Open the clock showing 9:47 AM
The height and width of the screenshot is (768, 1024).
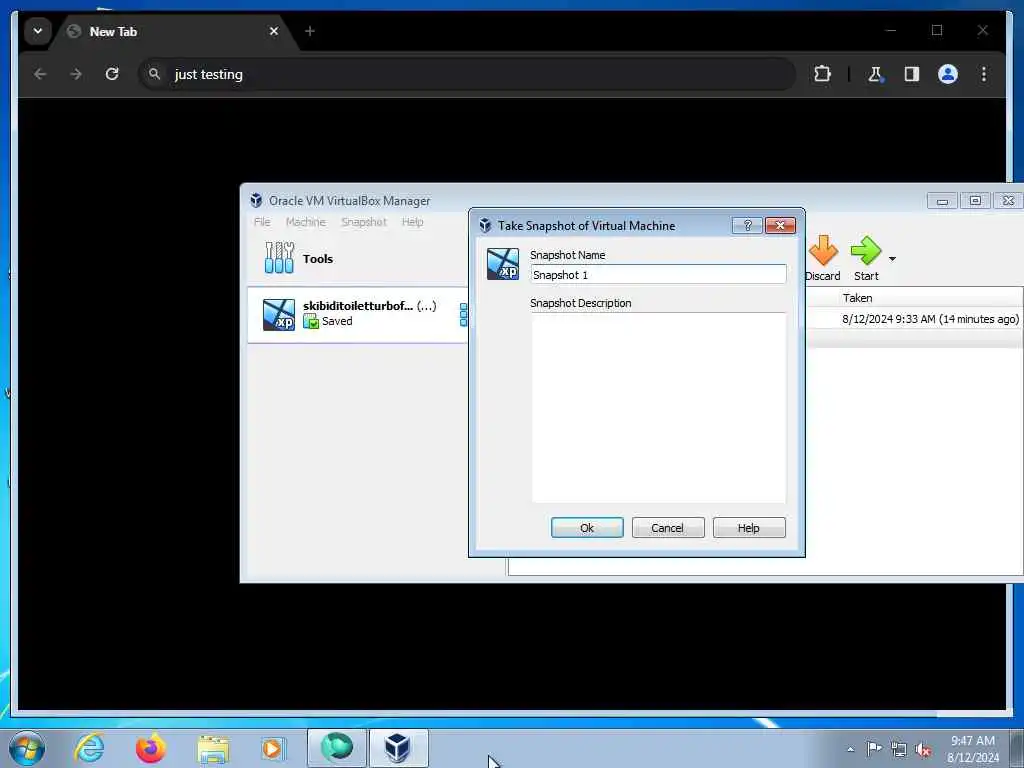click(x=972, y=748)
